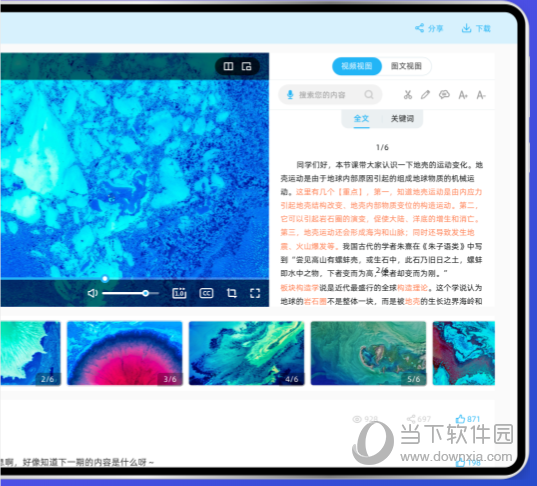Select the pencil edit tool
Viewport: 537px width, 486px height.
425,95
